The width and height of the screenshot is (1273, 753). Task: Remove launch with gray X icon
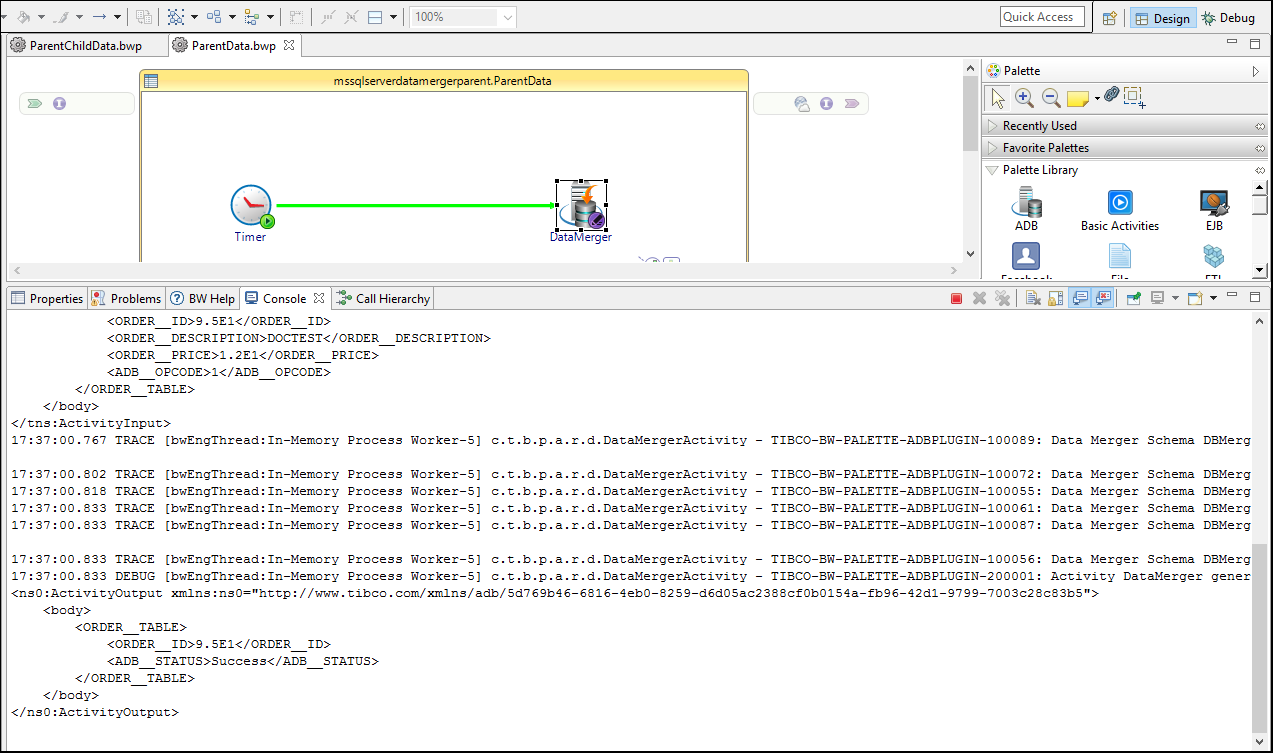980,298
